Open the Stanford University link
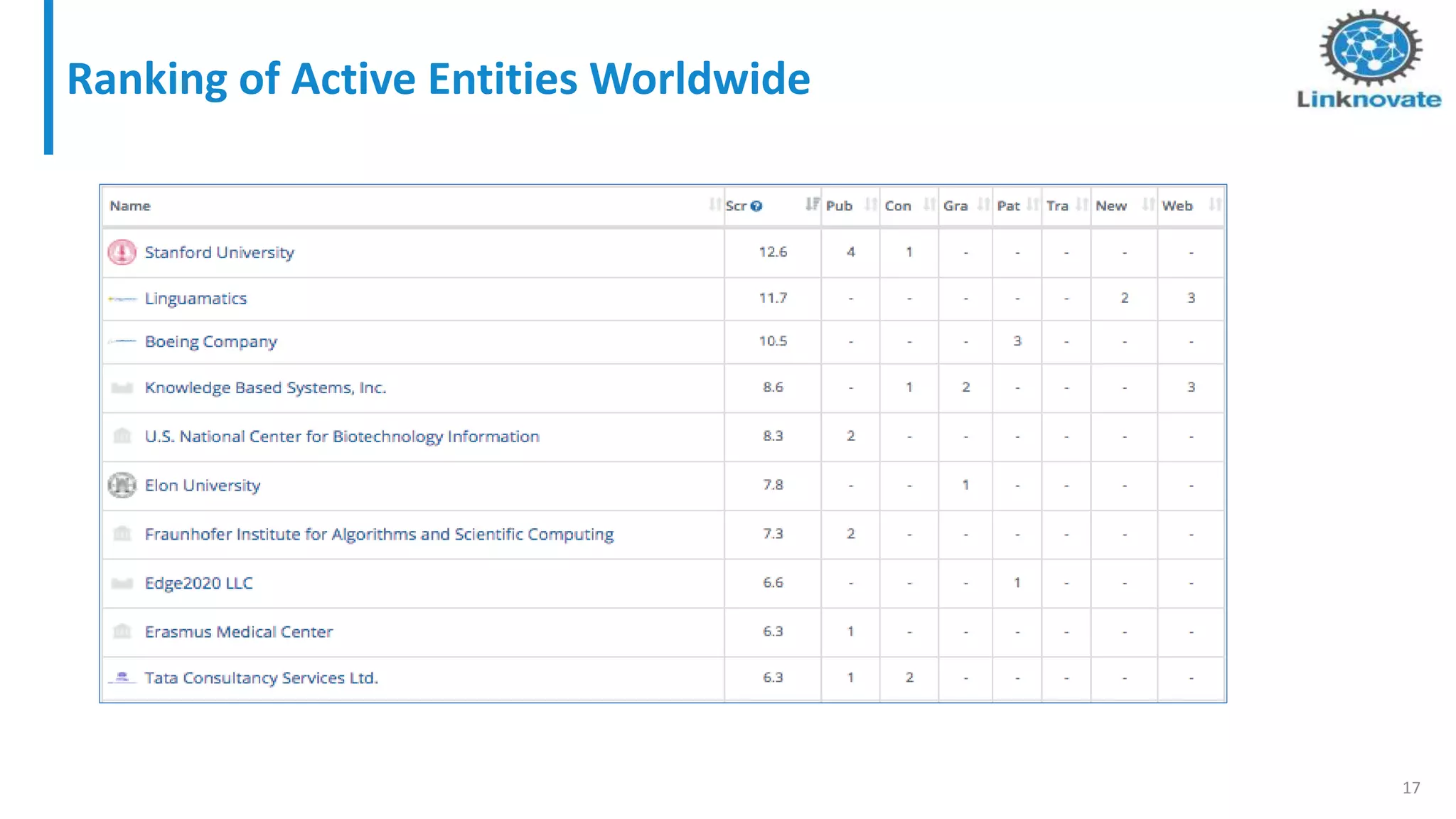 220,252
